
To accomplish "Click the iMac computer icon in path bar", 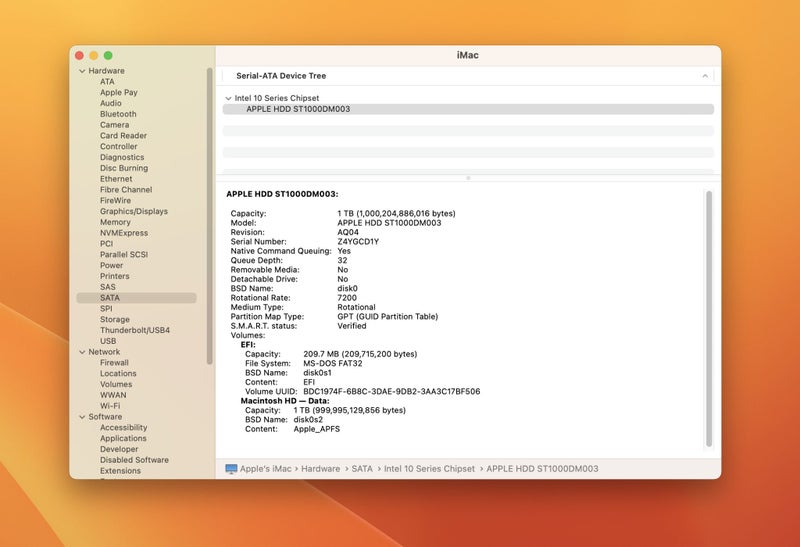I will coord(231,469).
